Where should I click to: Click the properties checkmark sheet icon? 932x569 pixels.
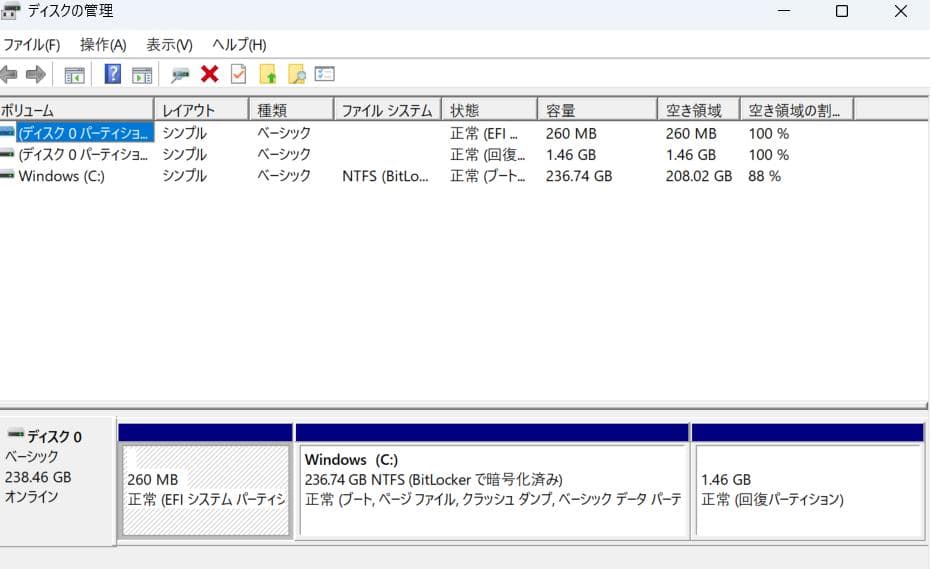pos(238,74)
